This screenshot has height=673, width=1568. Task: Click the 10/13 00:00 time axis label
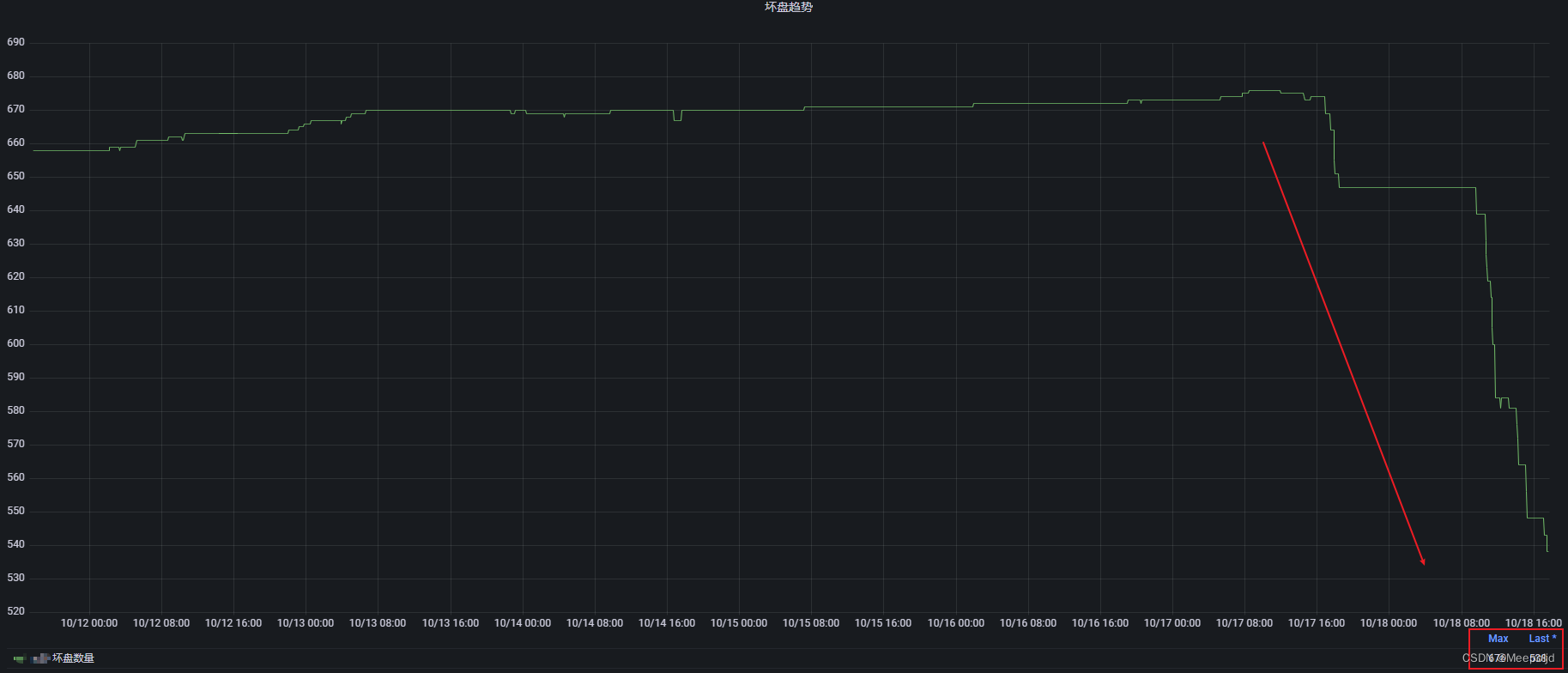tap(306, 623)
